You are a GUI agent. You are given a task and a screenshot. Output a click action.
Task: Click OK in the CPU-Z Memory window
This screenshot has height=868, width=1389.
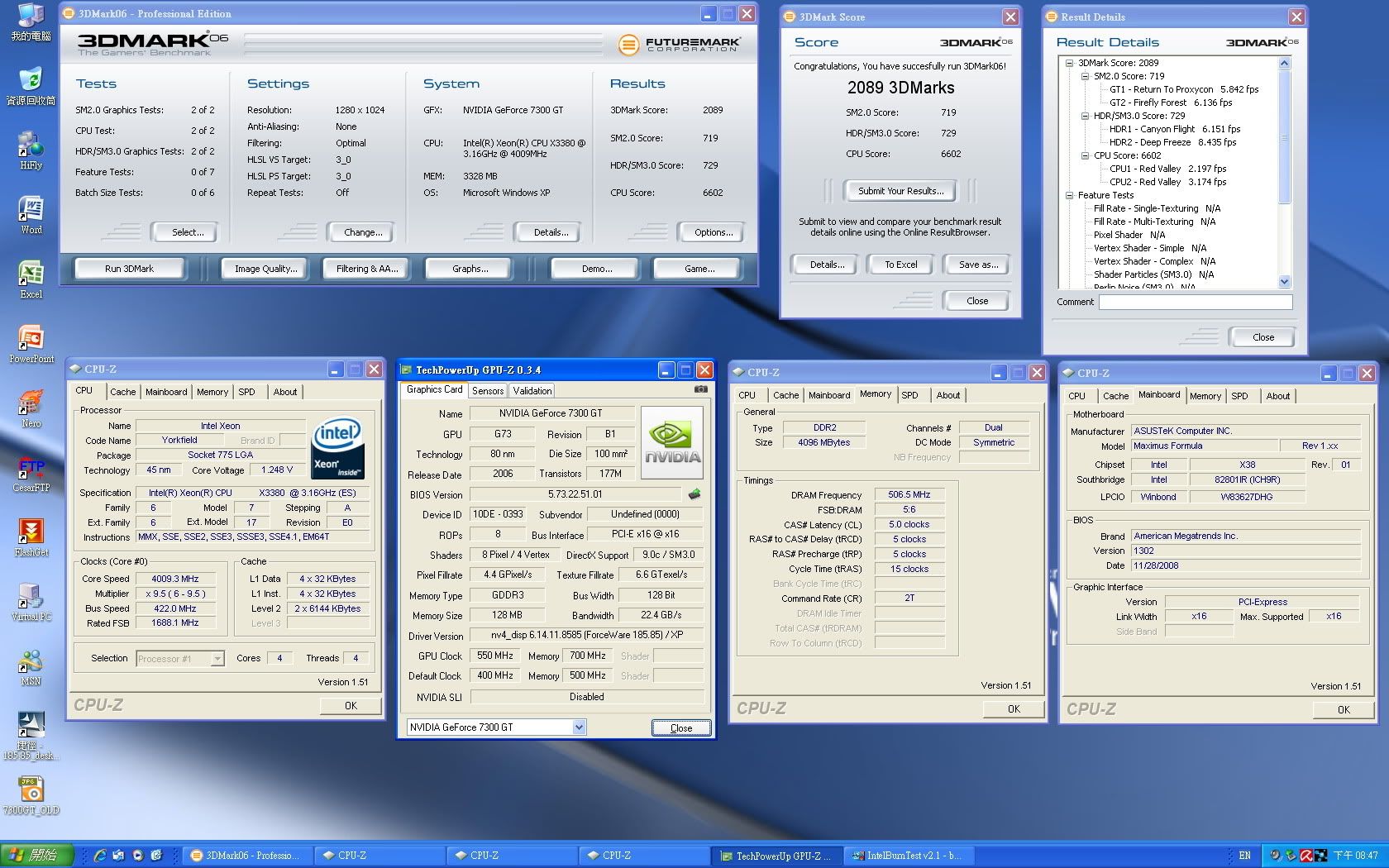pyautogui.click(x=1014, y=709)
